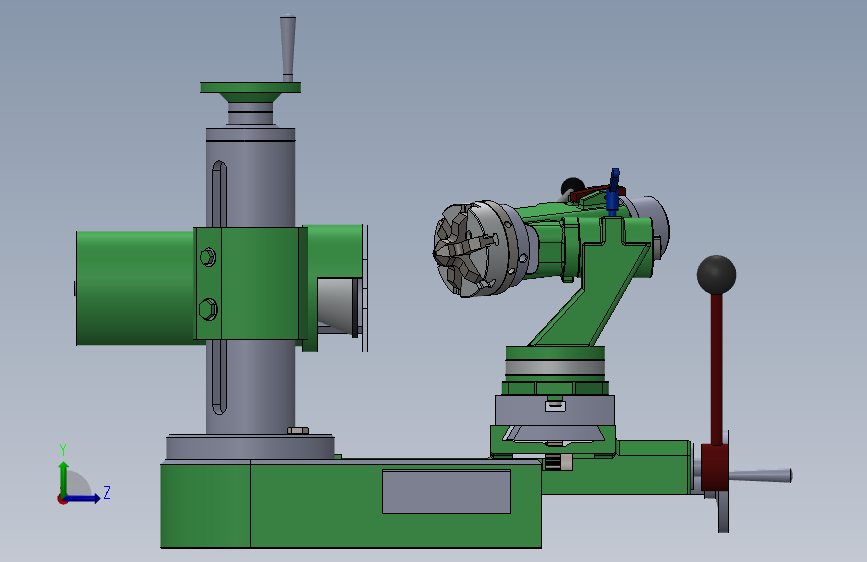Pick the small black knob behind the workhead
867x562 pixels.
(572, 185)
